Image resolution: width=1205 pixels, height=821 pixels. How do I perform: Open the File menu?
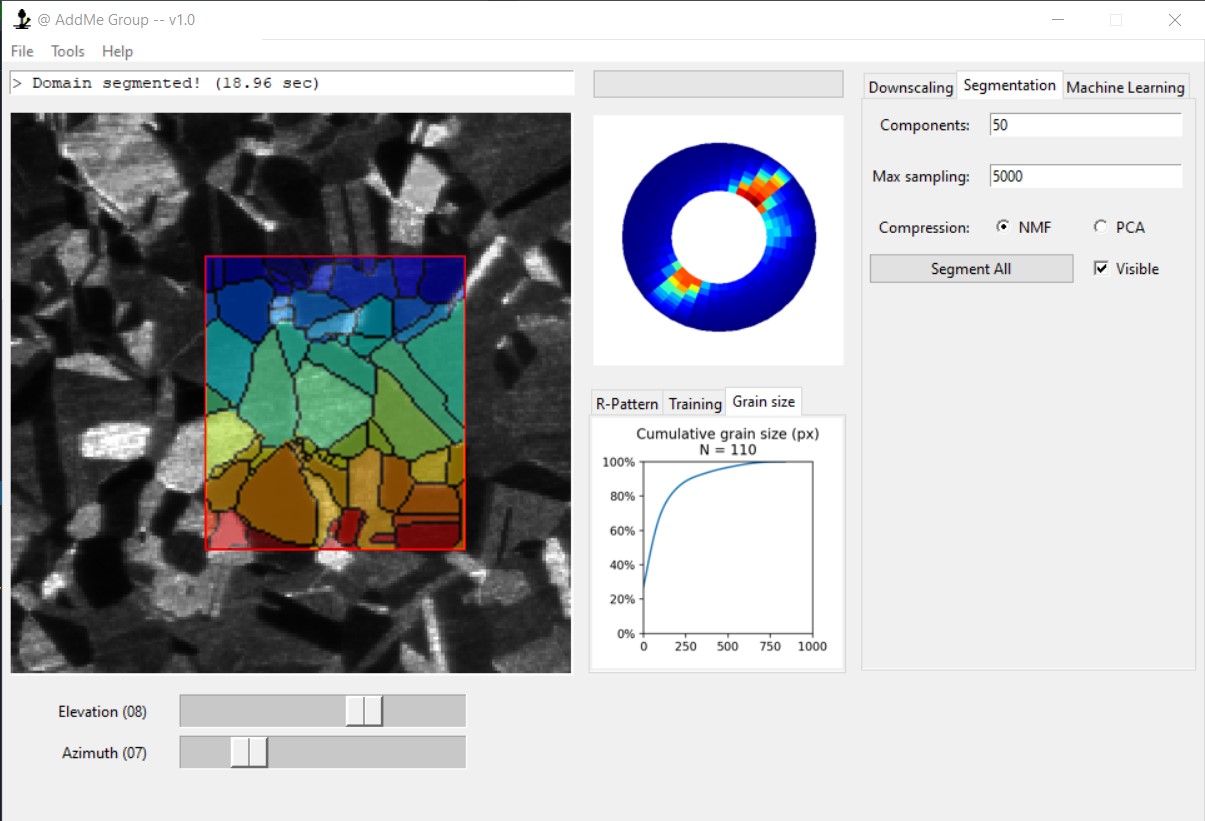click(x=22, y=51)
